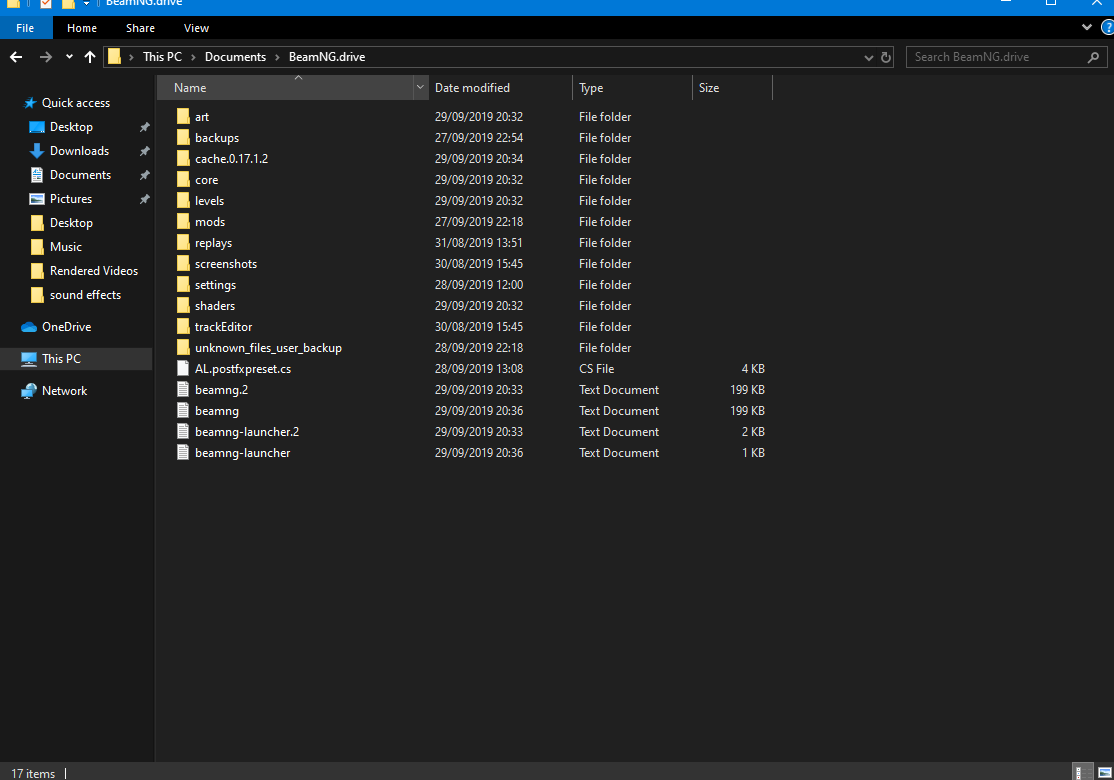Switch to the Share ribbon tab
The height and width of the screenshot is (780, 1114).
[x=140, y=28]
